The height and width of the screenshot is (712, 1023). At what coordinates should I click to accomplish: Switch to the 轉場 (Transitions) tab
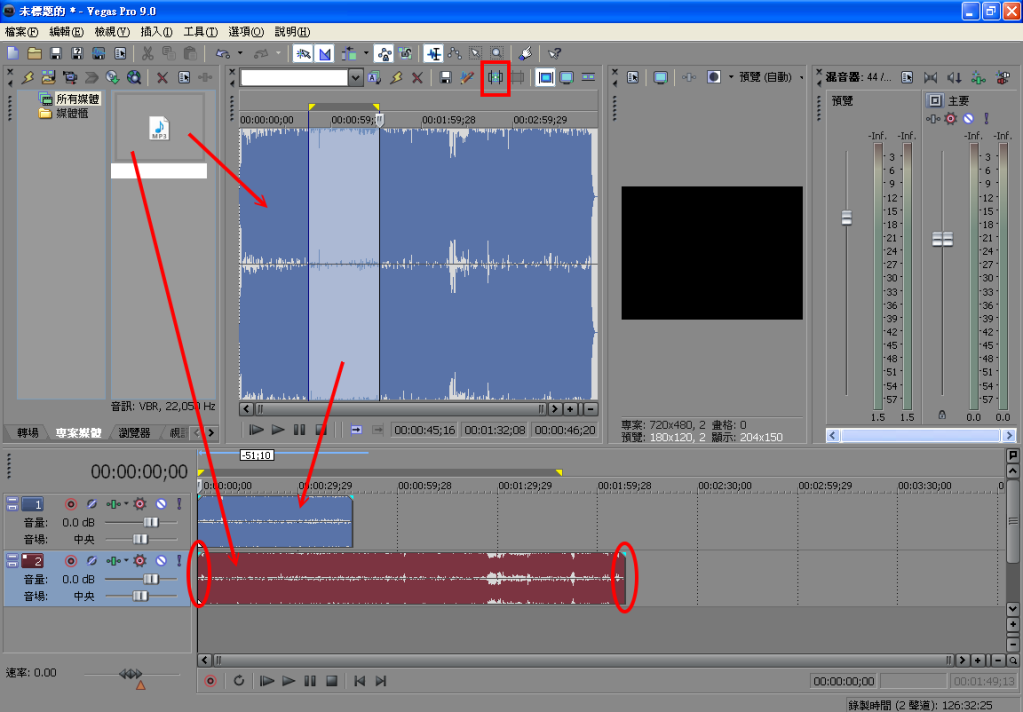(27, 433)
